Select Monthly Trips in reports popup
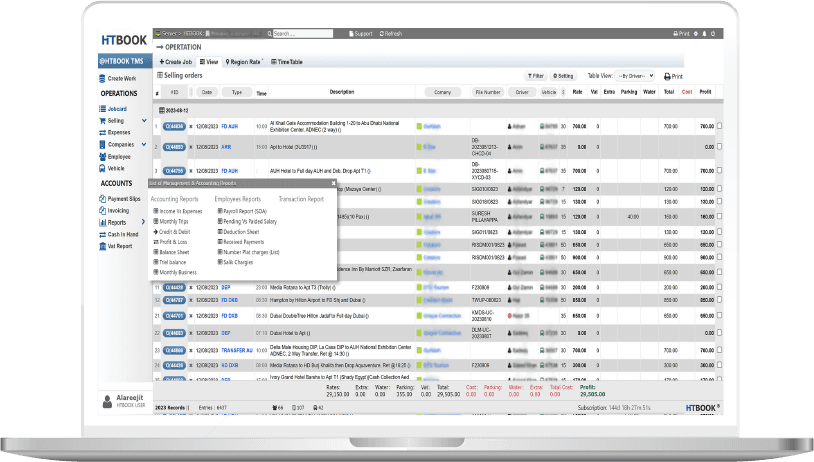Image resolution: width=814 pixels, height=462 pixels. 171,222
